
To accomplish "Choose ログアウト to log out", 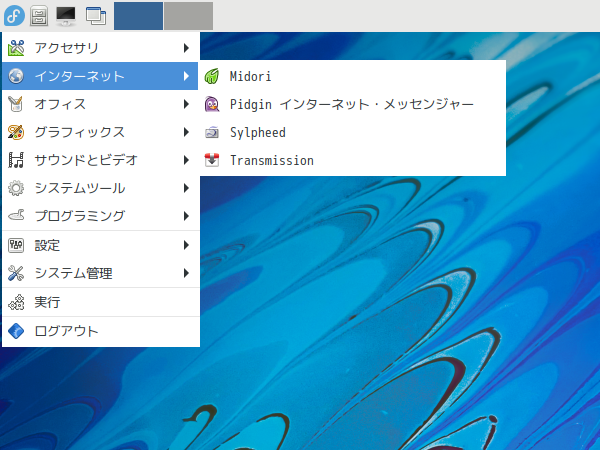I will [101, 331].
